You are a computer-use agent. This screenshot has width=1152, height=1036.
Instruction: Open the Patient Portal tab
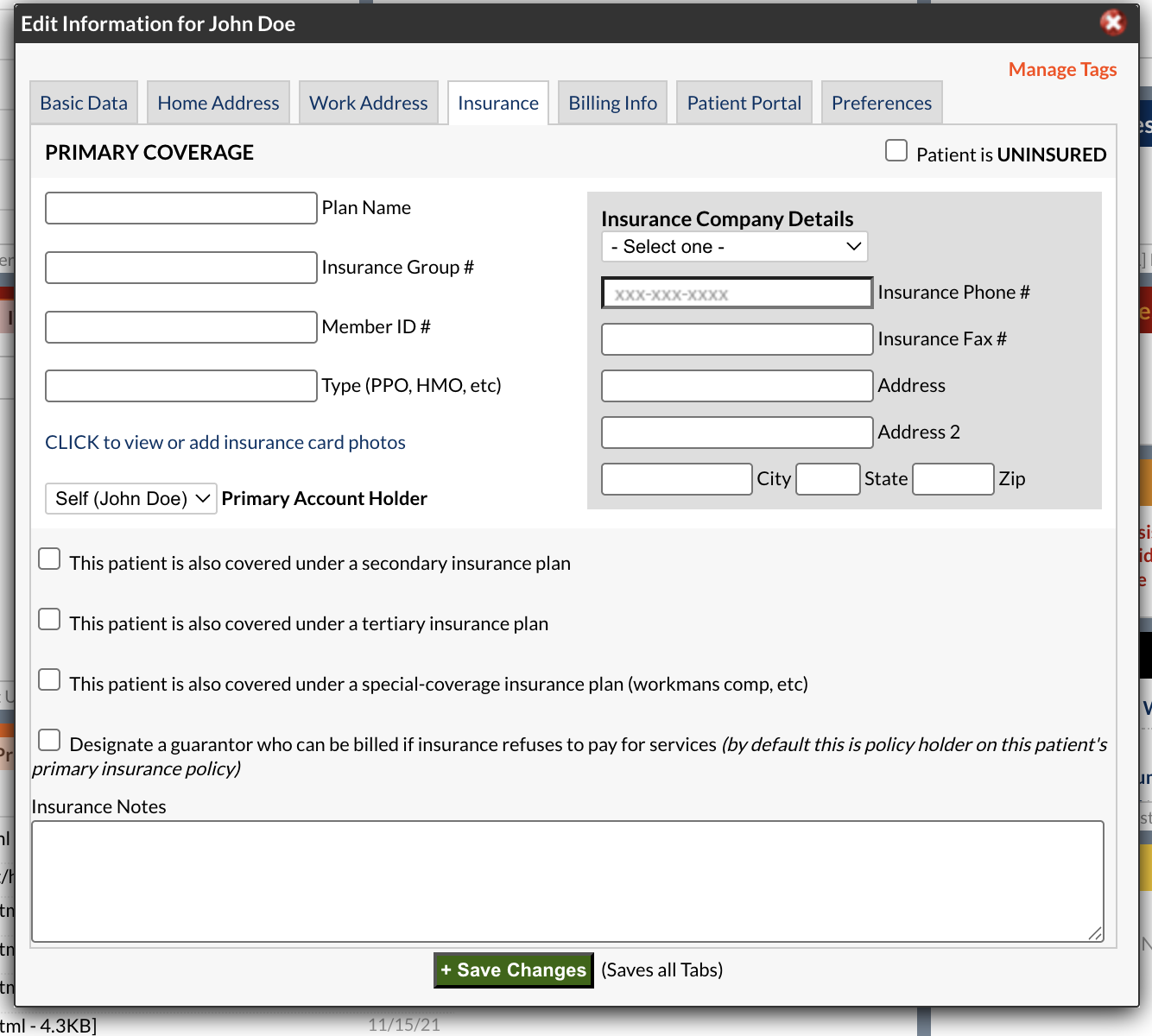744,103
